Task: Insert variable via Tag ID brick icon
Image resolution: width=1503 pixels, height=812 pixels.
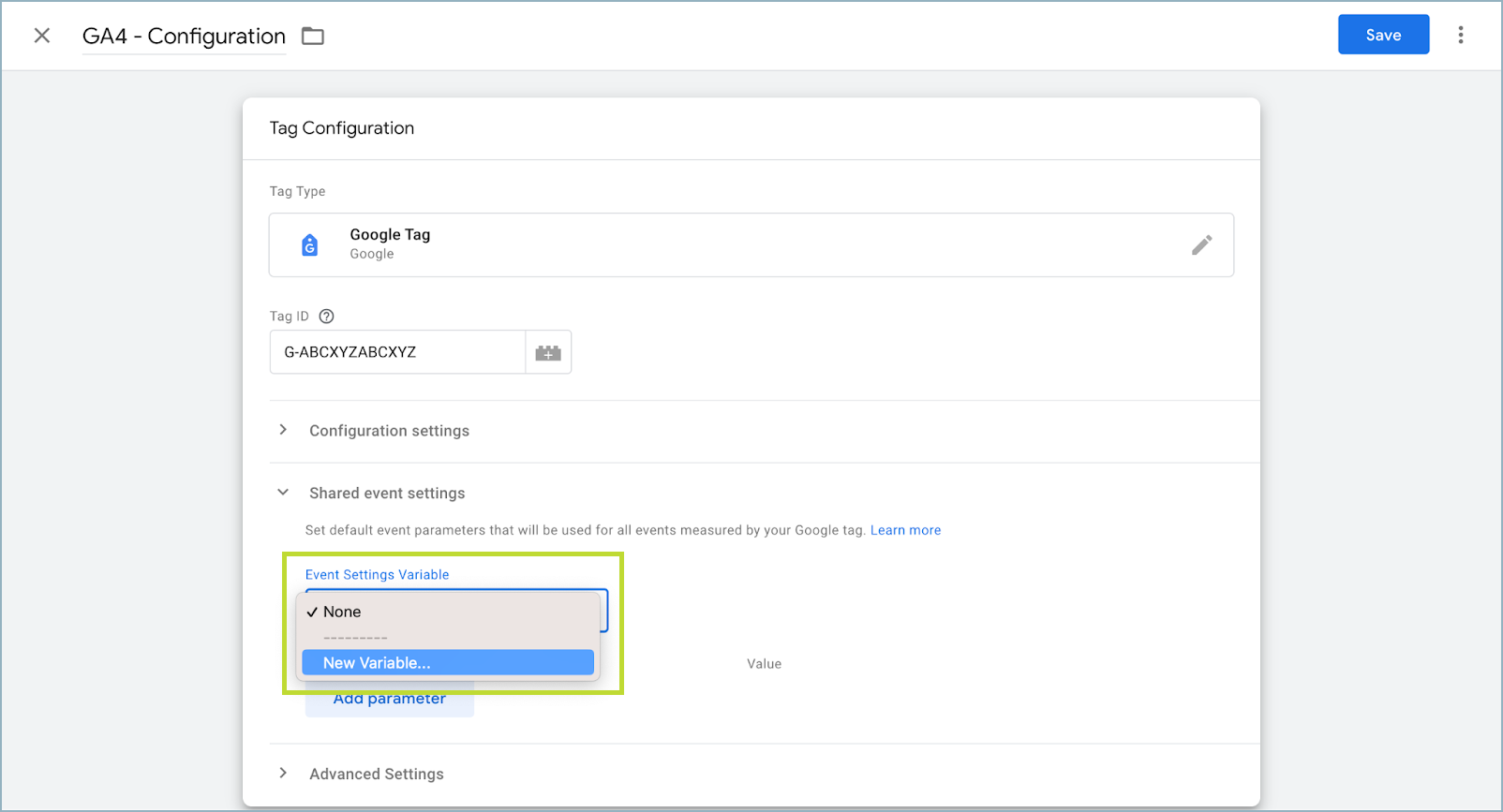Action: click(548, 352)
